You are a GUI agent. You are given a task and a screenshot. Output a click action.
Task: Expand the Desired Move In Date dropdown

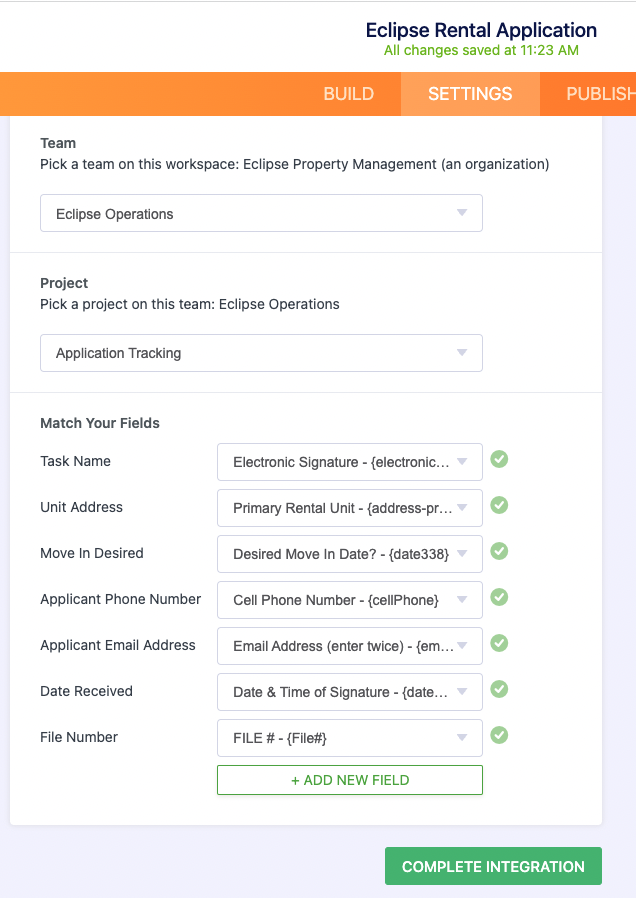point(350,554)
